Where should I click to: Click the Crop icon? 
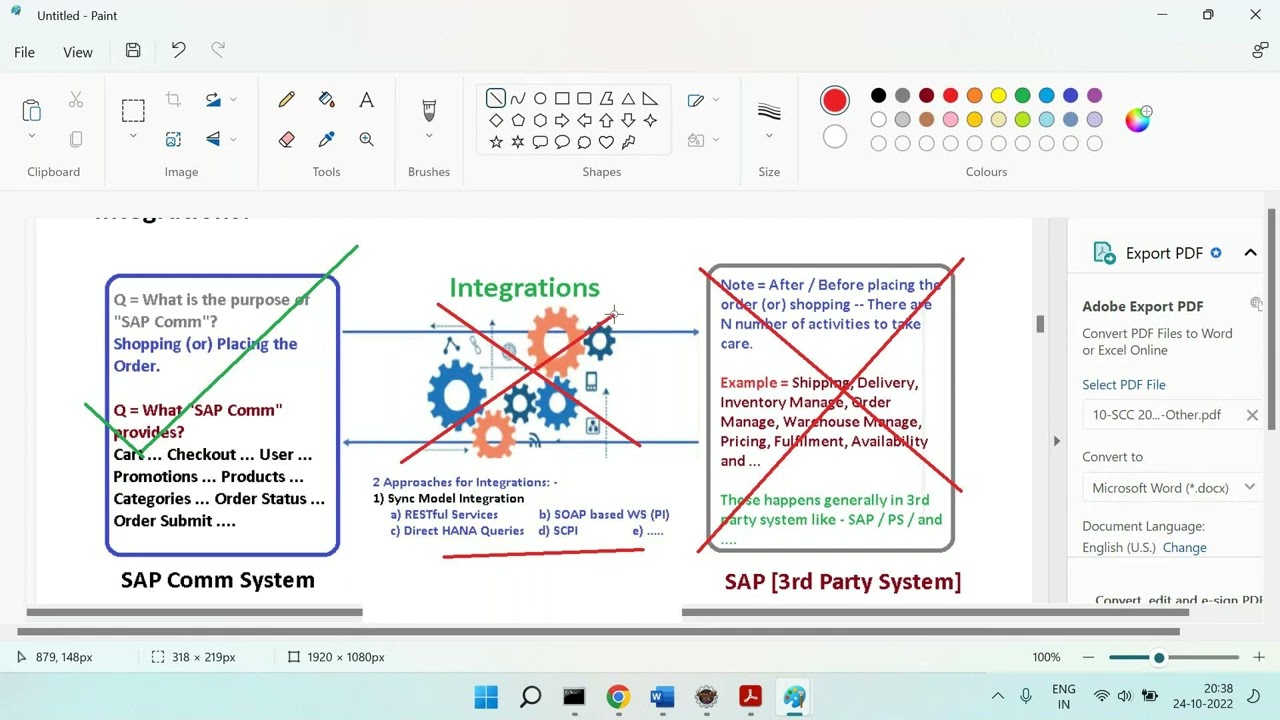(173, 100)
